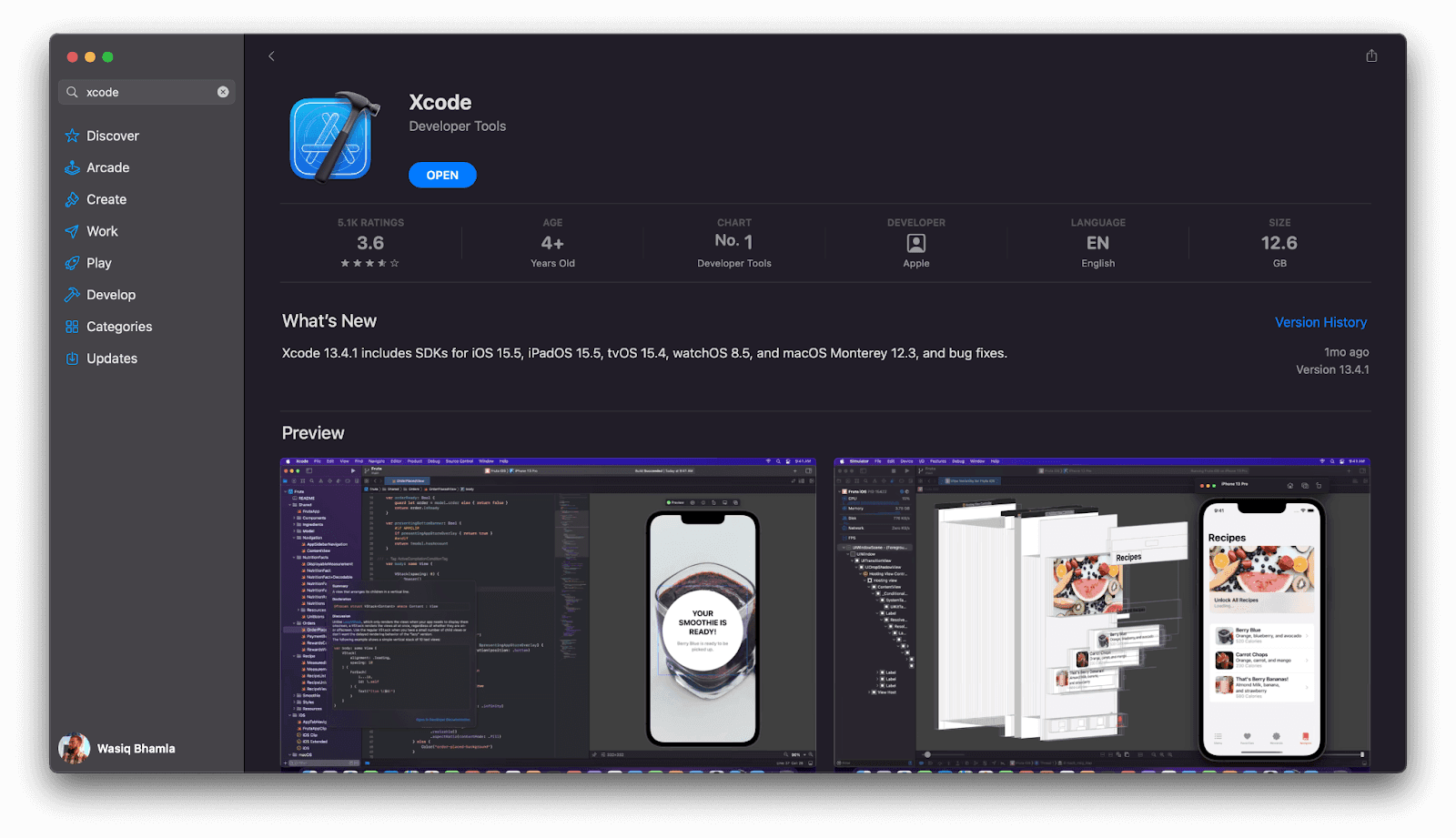Image resolution: width=1456 pixels, height=838 pixels.
Task: Open the Develop section
Action: pos(111,294)
